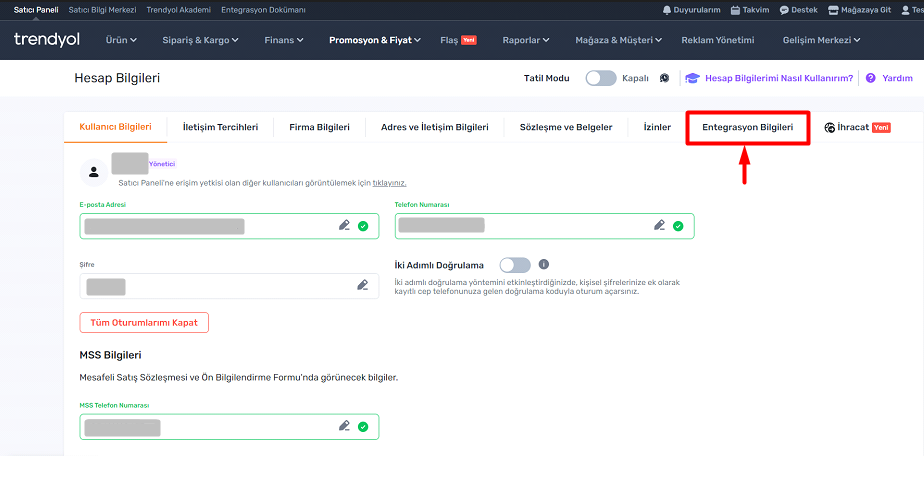Image resolution: width=924 pixels, height=496 pixels.
Task: Expand the Raporlar menu
Action: point(526,40)
